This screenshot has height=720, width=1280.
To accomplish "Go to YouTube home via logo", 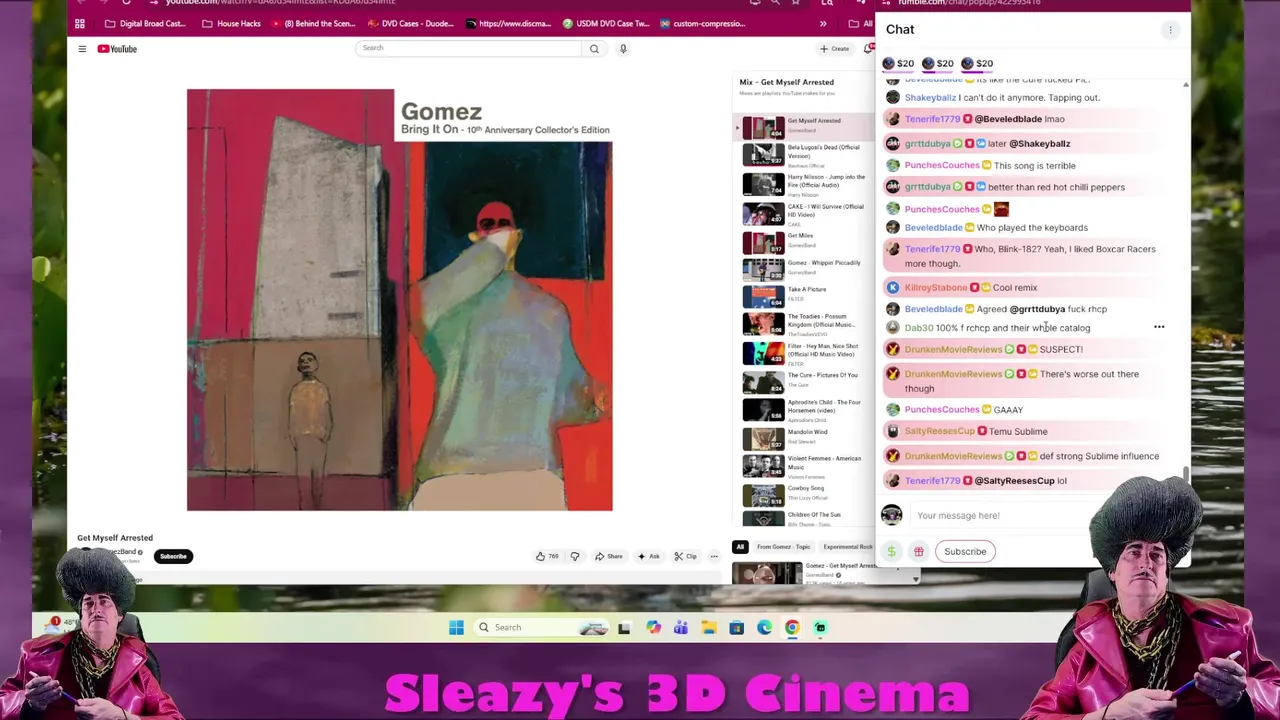I will (117, 48).
